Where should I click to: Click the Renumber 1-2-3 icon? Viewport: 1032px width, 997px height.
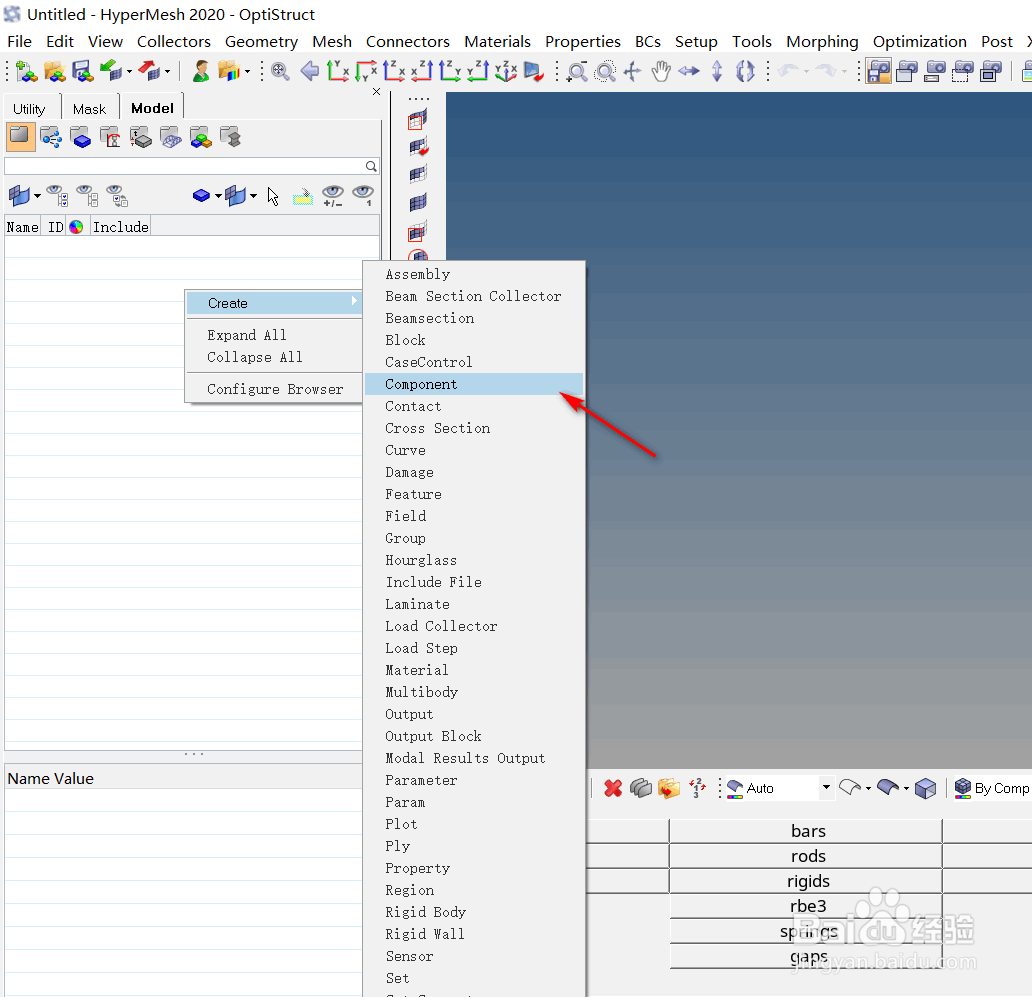coord(697,788)
